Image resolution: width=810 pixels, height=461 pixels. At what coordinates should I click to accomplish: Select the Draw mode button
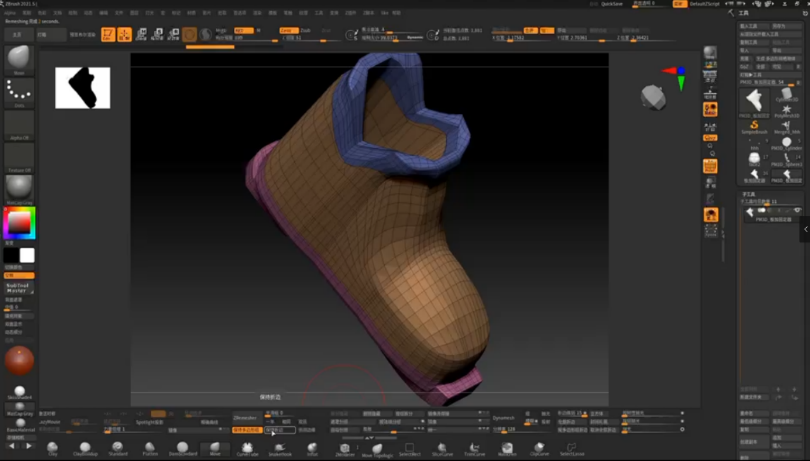[x=124, y=35]
